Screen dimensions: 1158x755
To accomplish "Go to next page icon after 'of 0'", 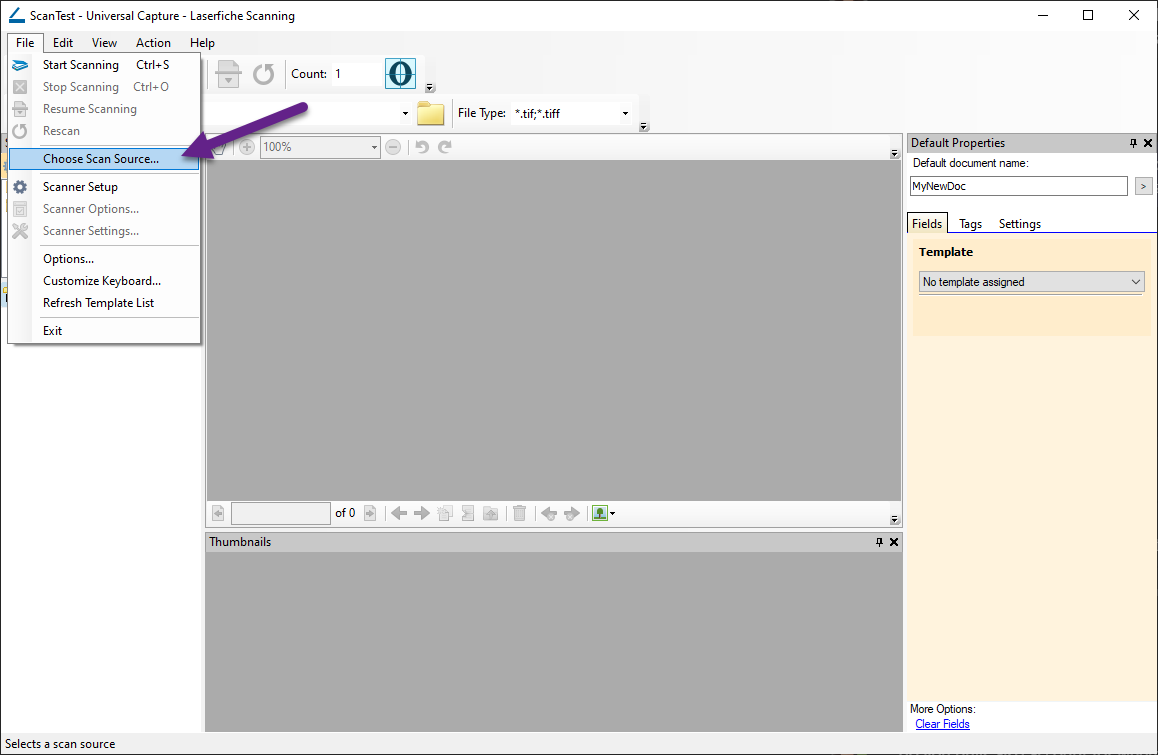I will pyautogui.click(x=370, y=513).
